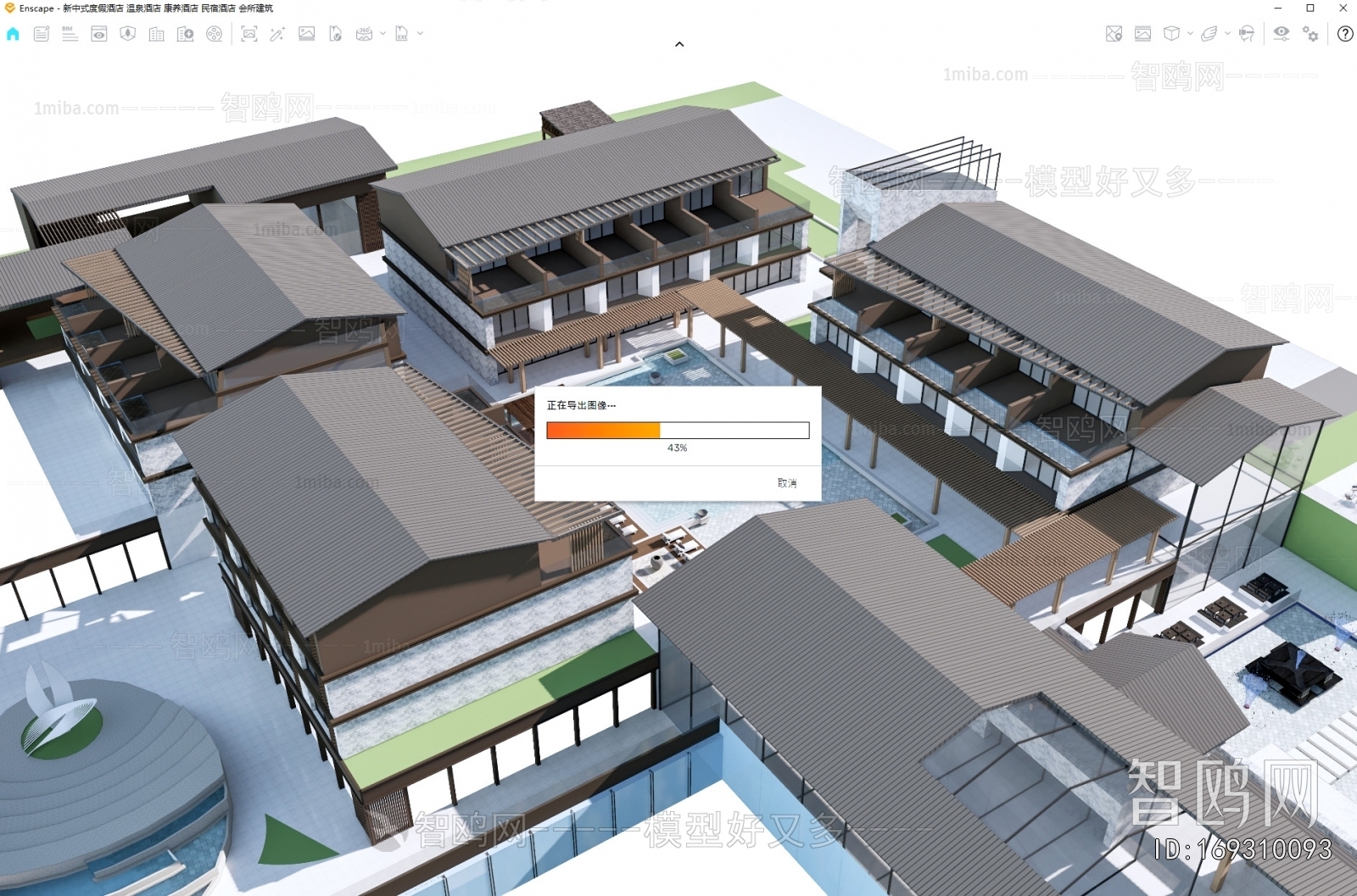The image size is (1357, 896).
Task: Toggle the material override mode
Action: [x=277, y=34]
